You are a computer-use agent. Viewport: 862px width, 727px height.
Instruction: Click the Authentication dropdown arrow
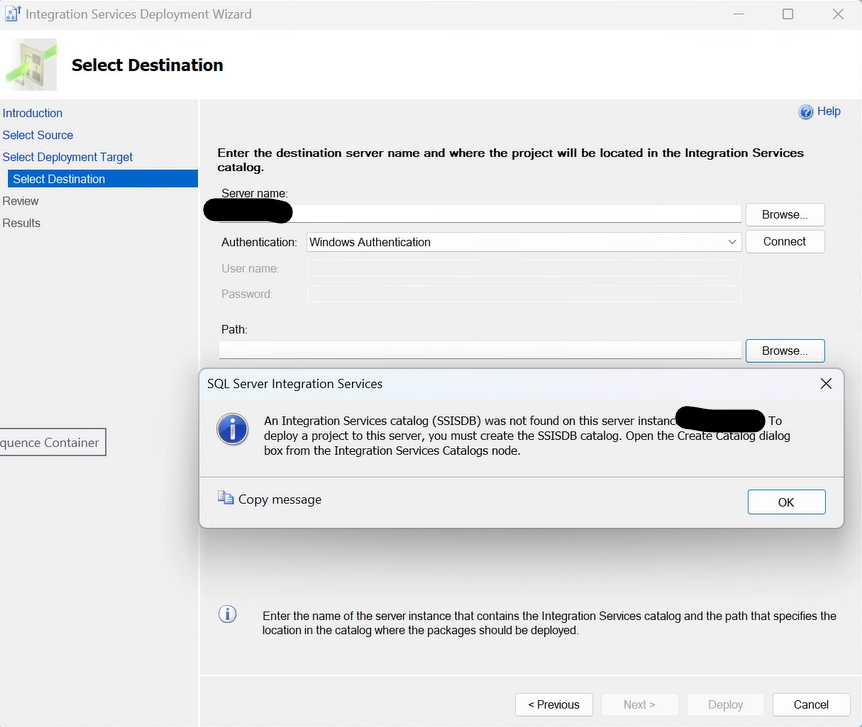[732, 242]
